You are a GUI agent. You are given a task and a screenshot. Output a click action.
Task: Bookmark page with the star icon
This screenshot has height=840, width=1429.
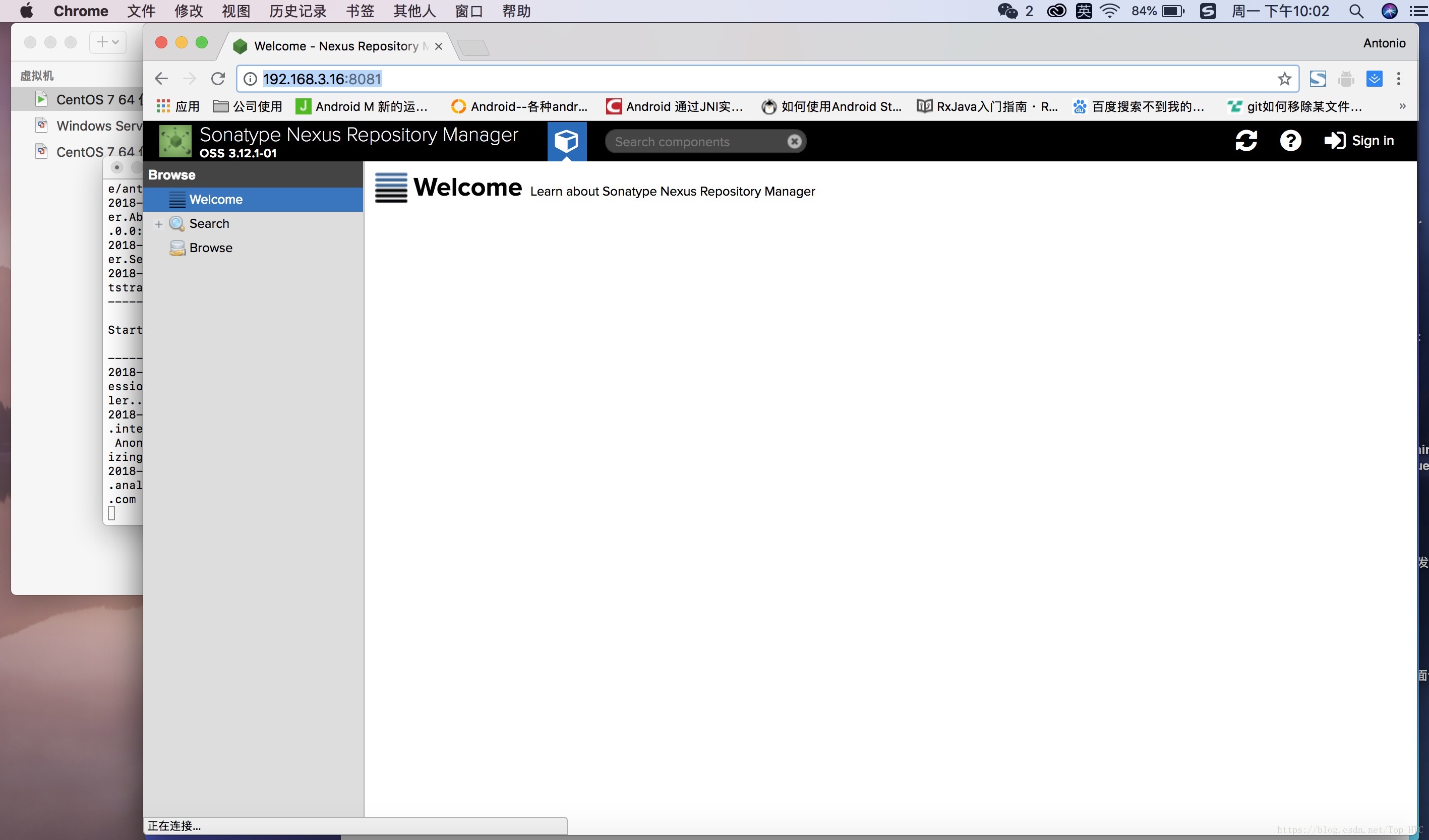coord(1284,79)
